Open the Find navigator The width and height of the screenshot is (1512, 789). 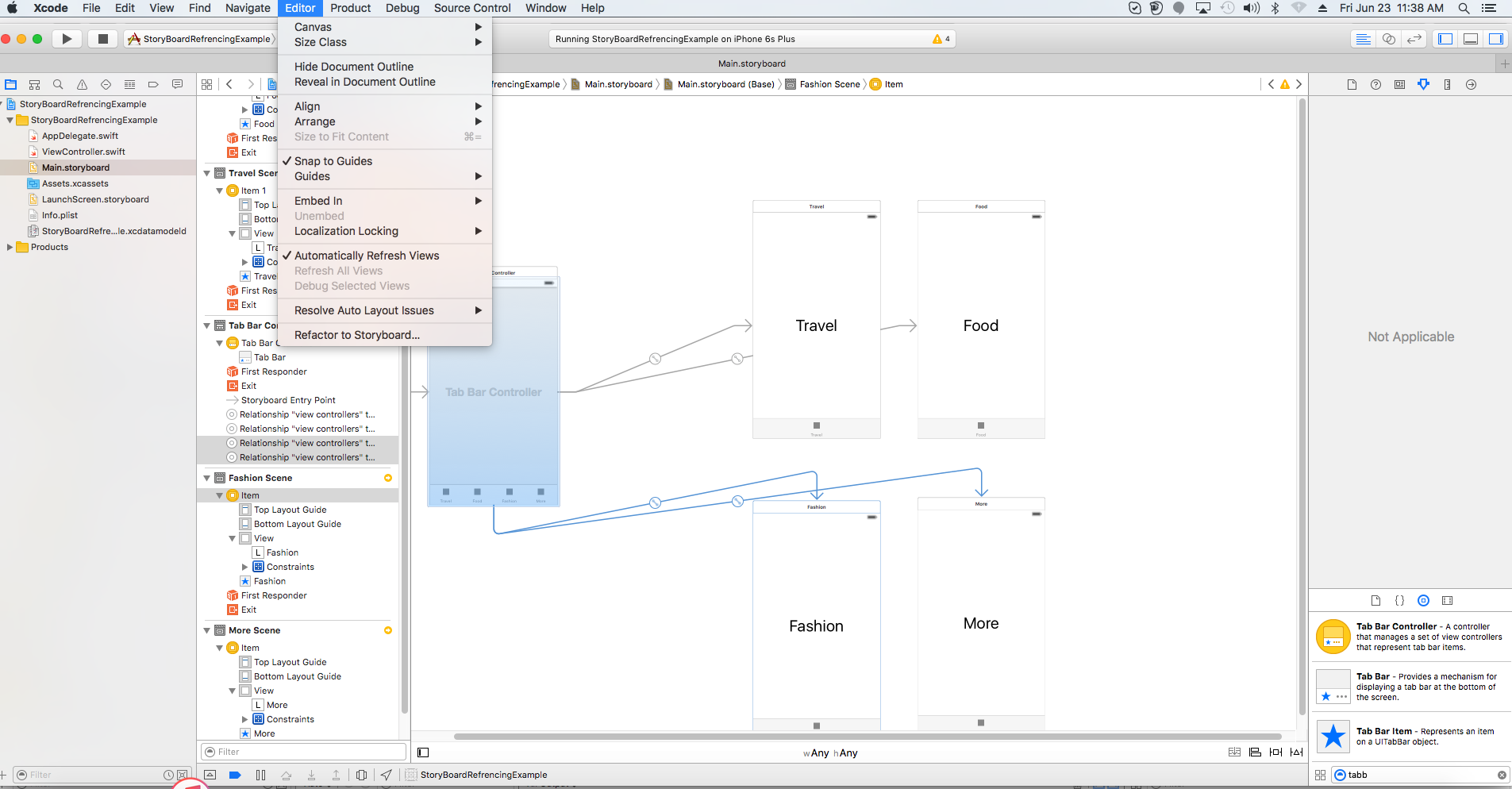pyautogui.click(x=58, y=84)
